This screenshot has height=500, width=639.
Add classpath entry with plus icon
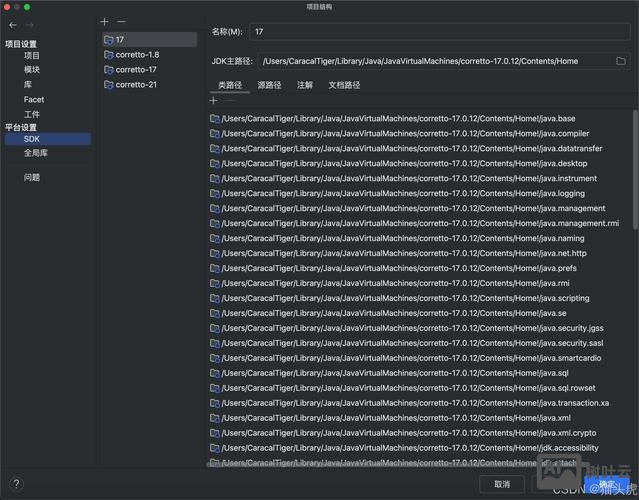click(x=214, y=101)
